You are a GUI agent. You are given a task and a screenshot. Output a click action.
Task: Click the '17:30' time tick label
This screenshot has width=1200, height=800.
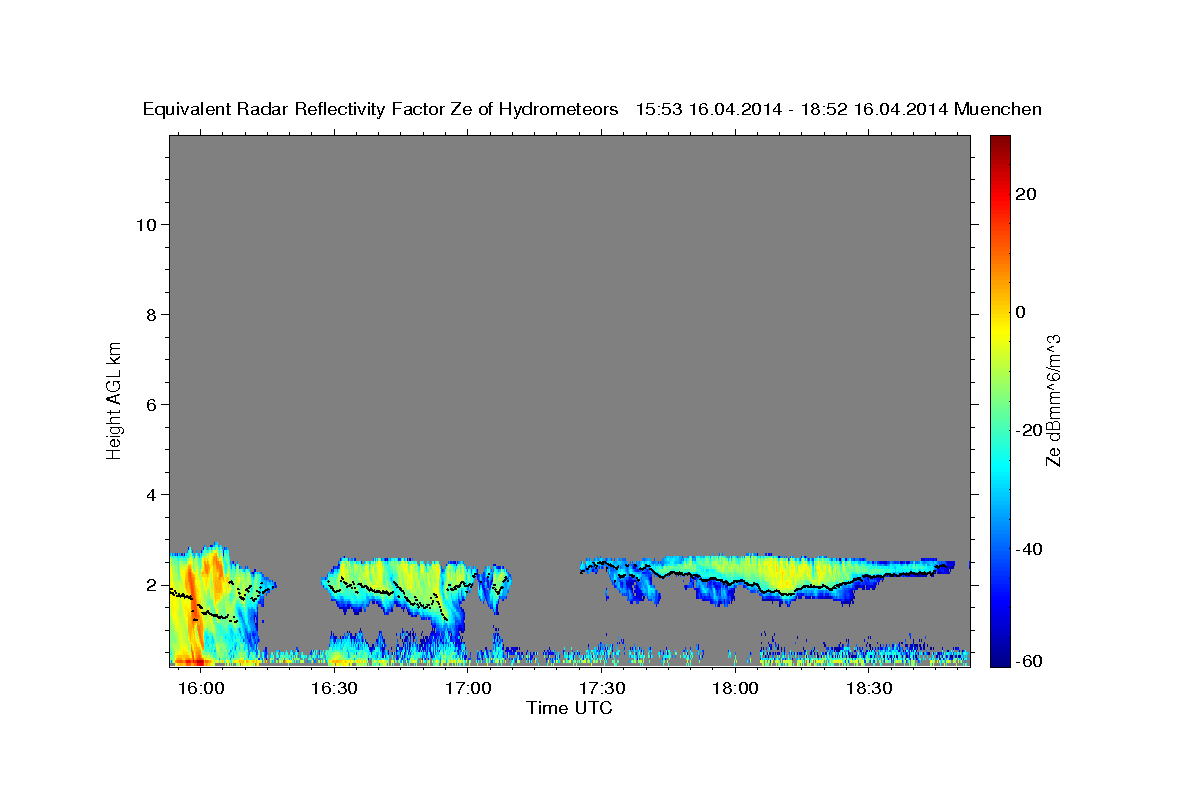click(x=602, y=688)
